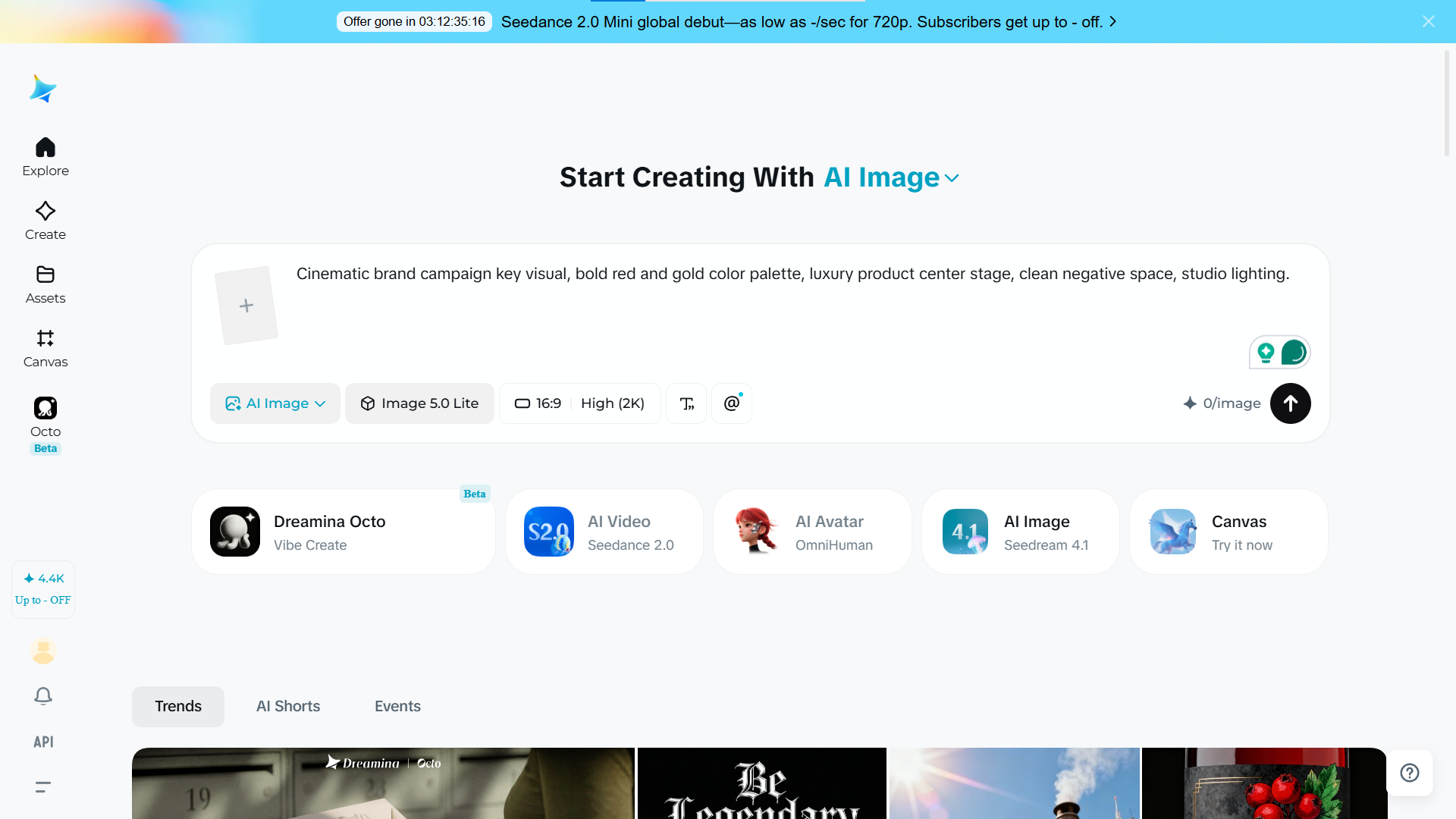Image resolution: width=1456 pixels, height=819 pixels.
Task: Click the lightbulb inspiration icon
Action: point(1266,353)
